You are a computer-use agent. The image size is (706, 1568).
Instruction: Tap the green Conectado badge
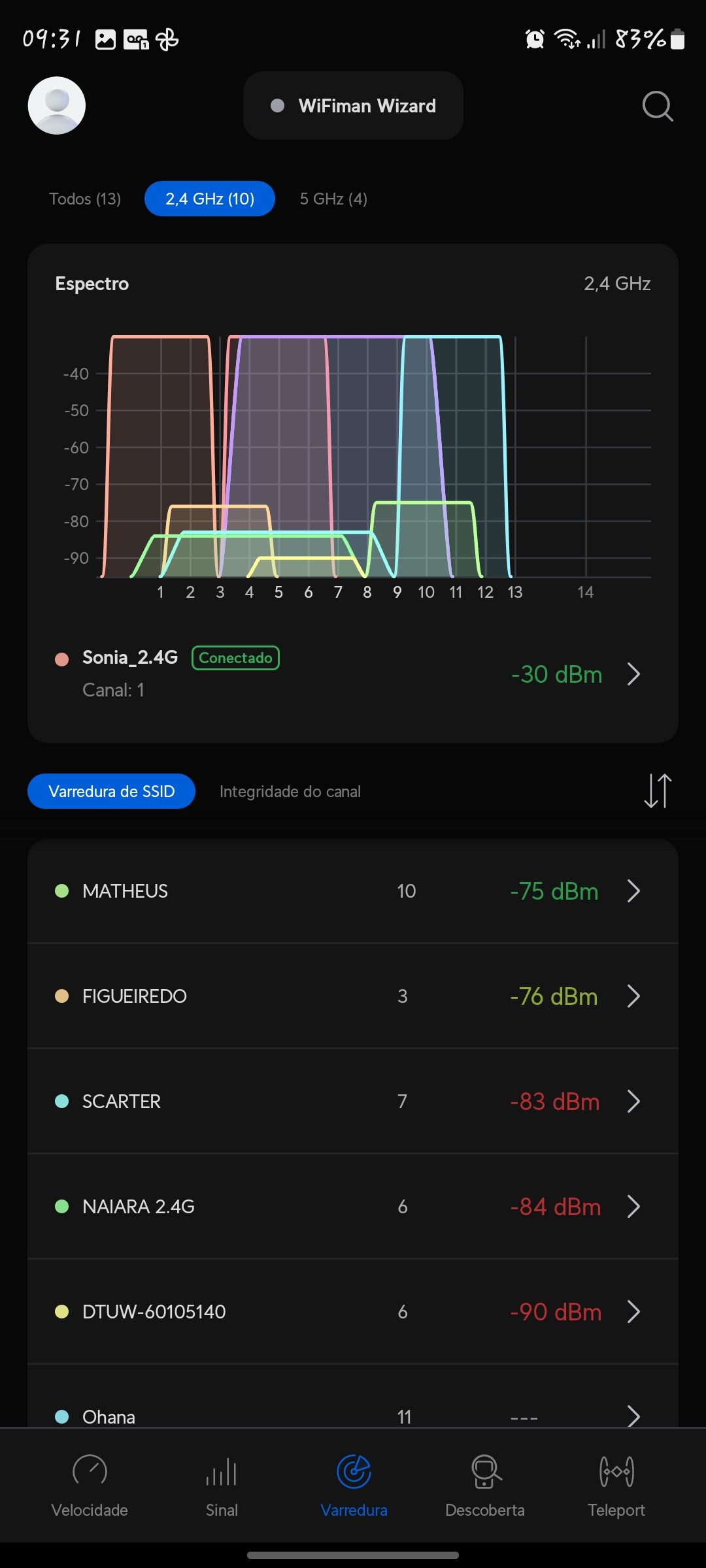pyautogui.click(x=235, y=658)
